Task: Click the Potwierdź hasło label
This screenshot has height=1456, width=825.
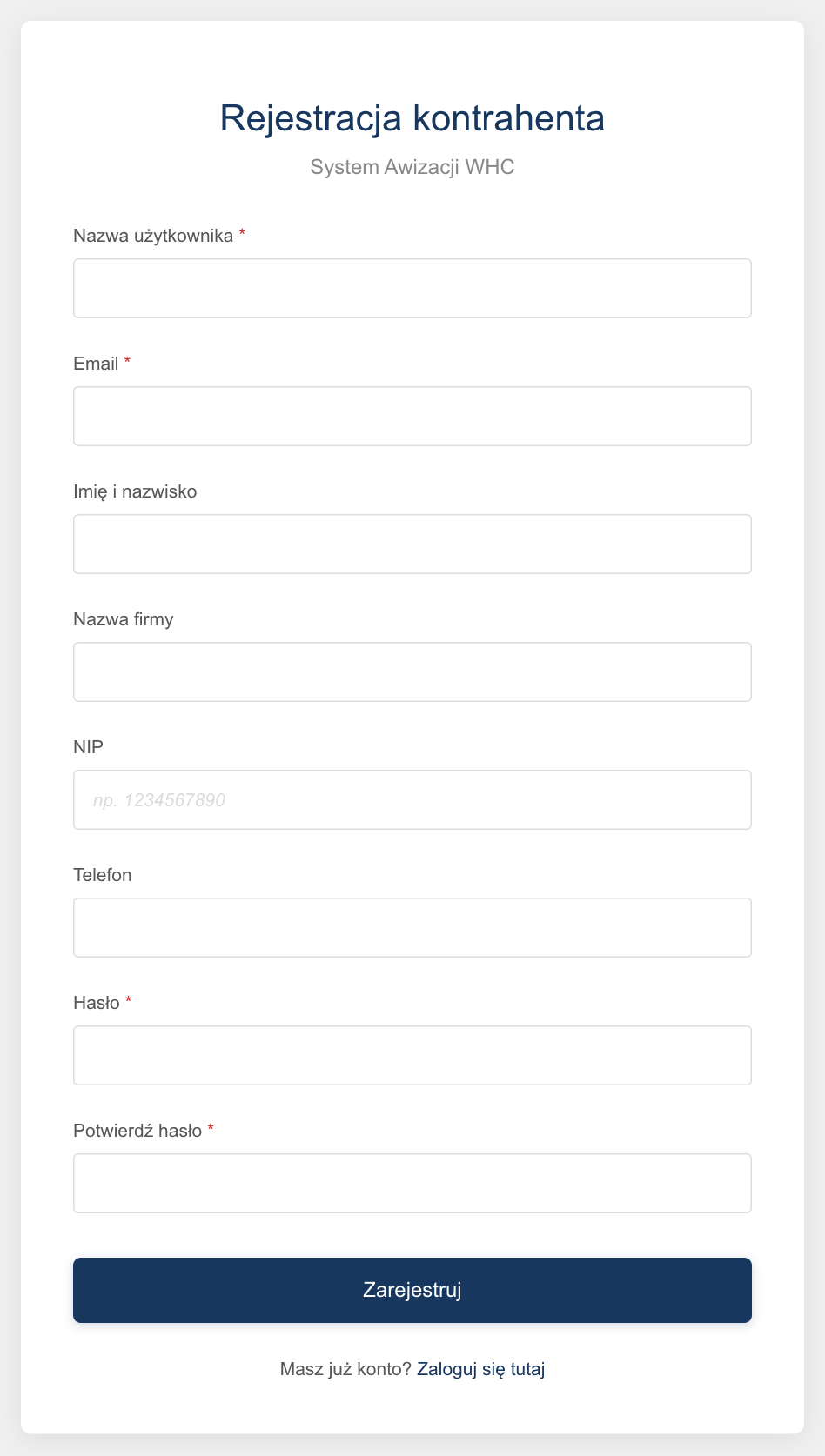Action: [137, 1131]
